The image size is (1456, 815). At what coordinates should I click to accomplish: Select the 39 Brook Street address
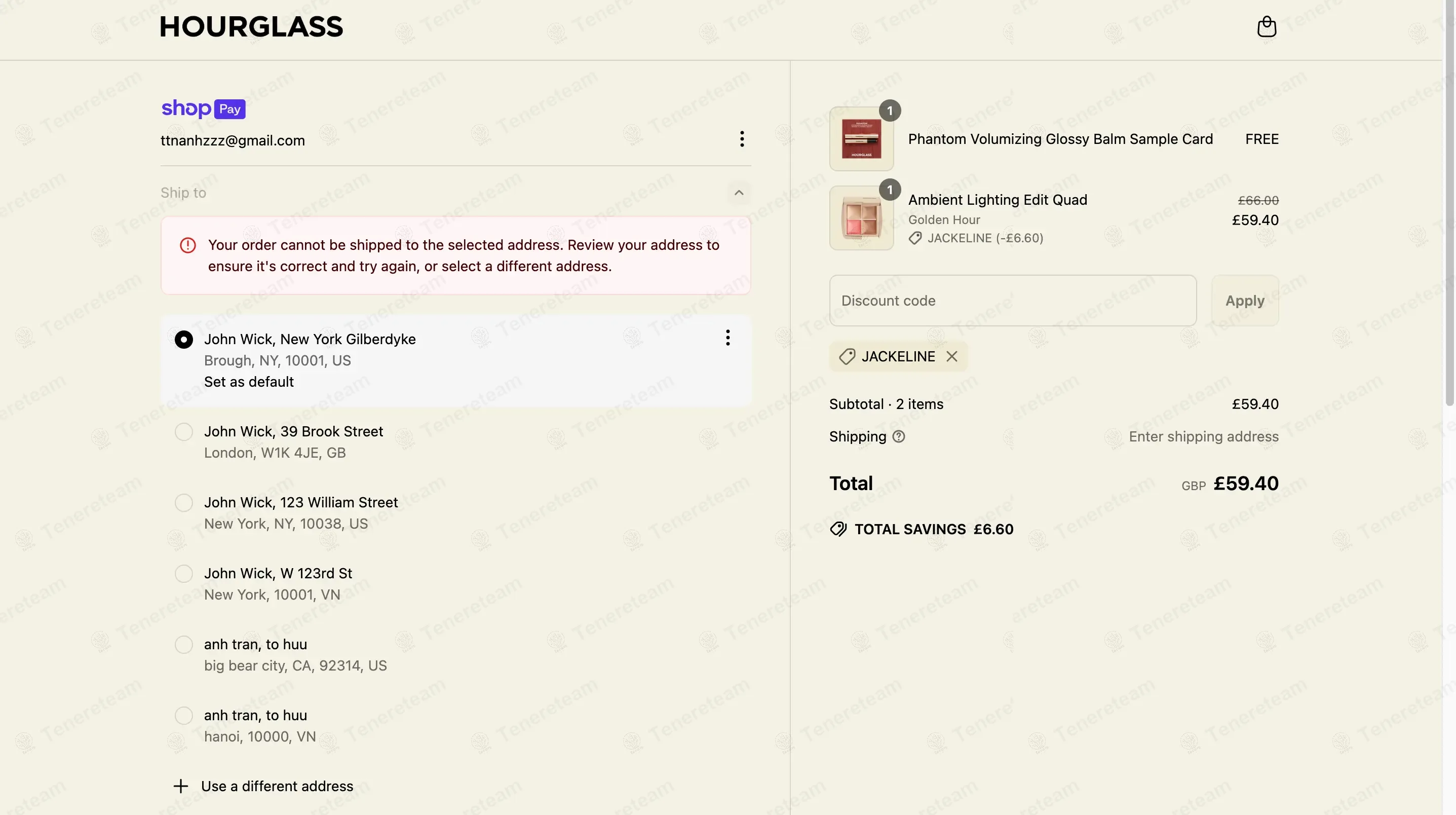(184, 432)
